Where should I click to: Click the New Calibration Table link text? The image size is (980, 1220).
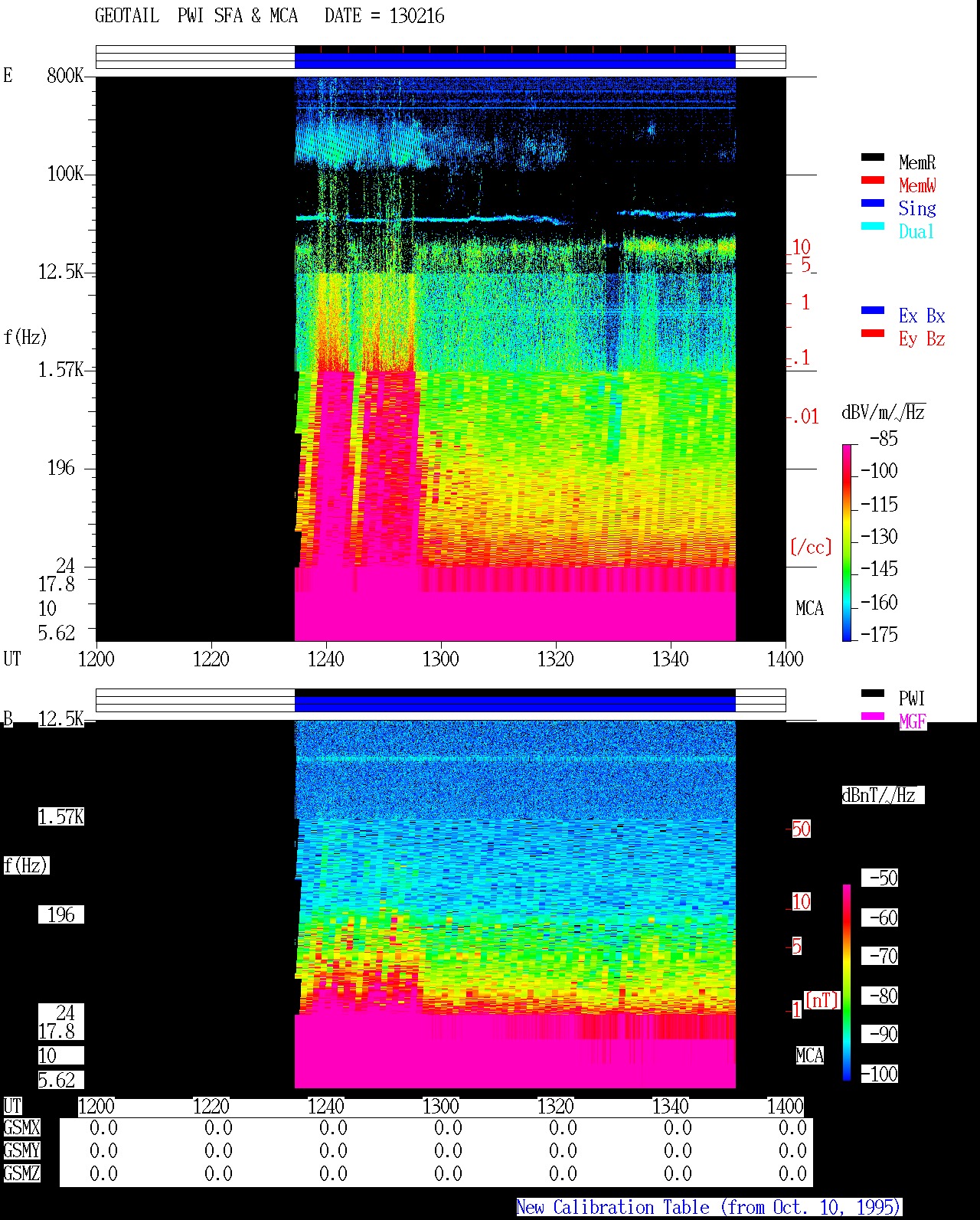[x=708, y=1208]
